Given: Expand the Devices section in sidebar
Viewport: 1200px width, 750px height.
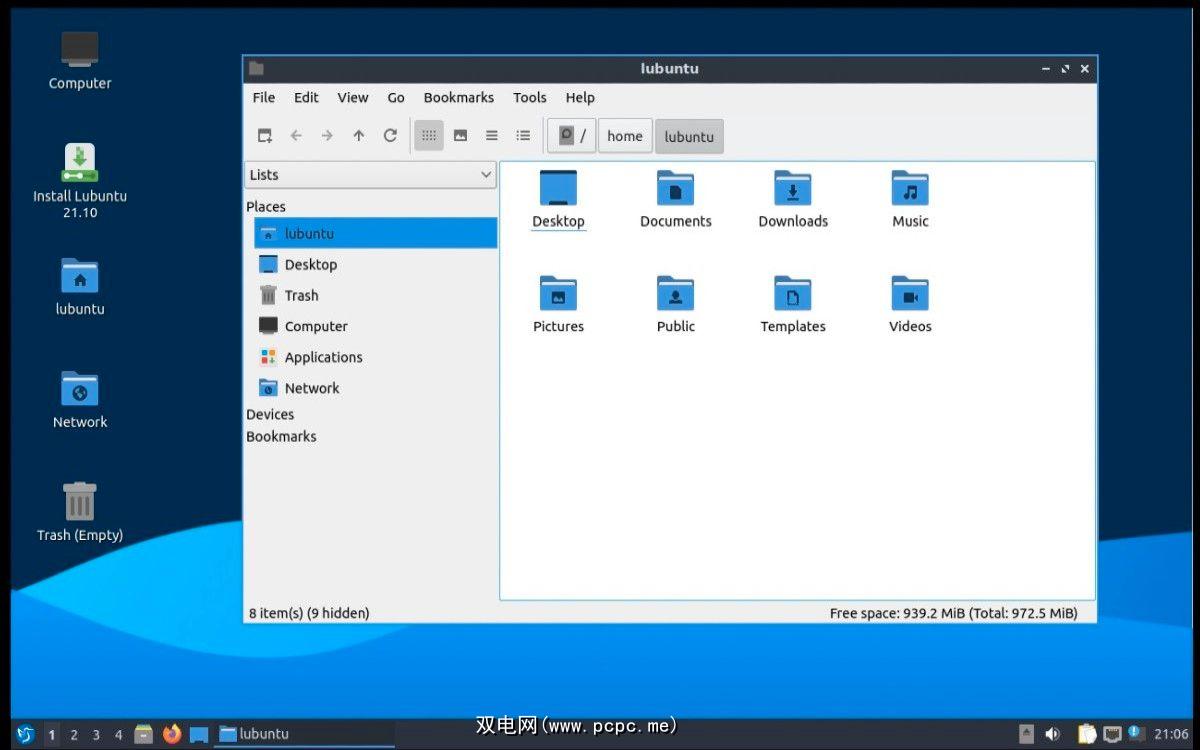Looking at the screenshot, I should (270, 414).
